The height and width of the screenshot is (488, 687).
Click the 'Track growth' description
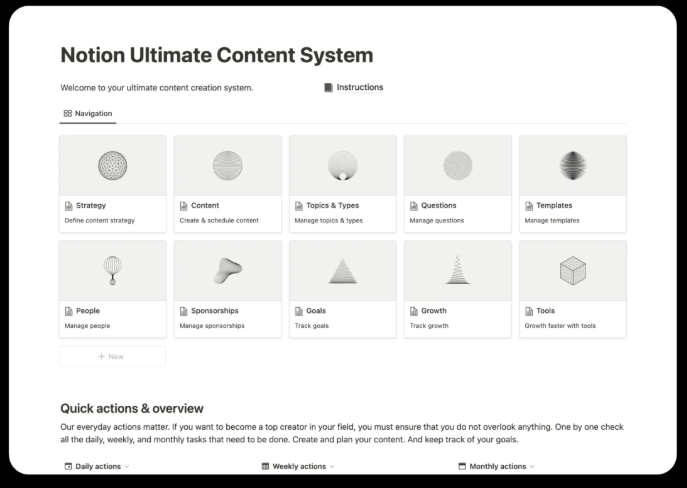pos(429,325)
